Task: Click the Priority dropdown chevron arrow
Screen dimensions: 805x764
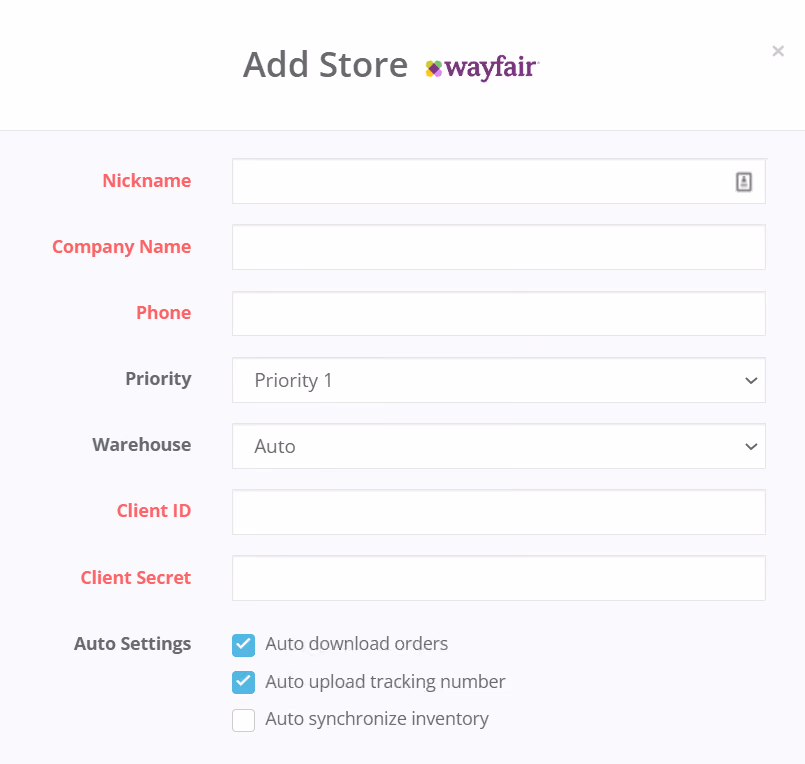Action: 751,380
